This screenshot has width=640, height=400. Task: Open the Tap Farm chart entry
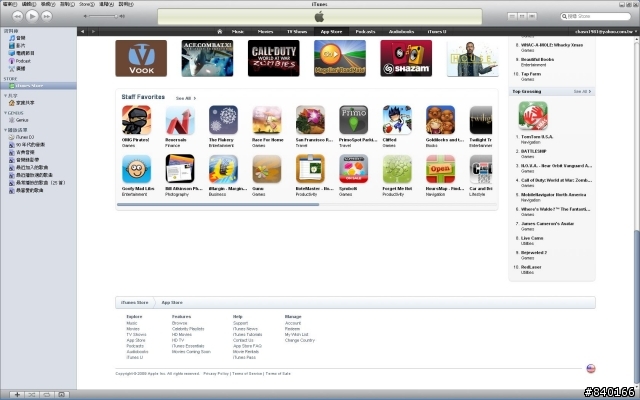(x=531, y=74)
